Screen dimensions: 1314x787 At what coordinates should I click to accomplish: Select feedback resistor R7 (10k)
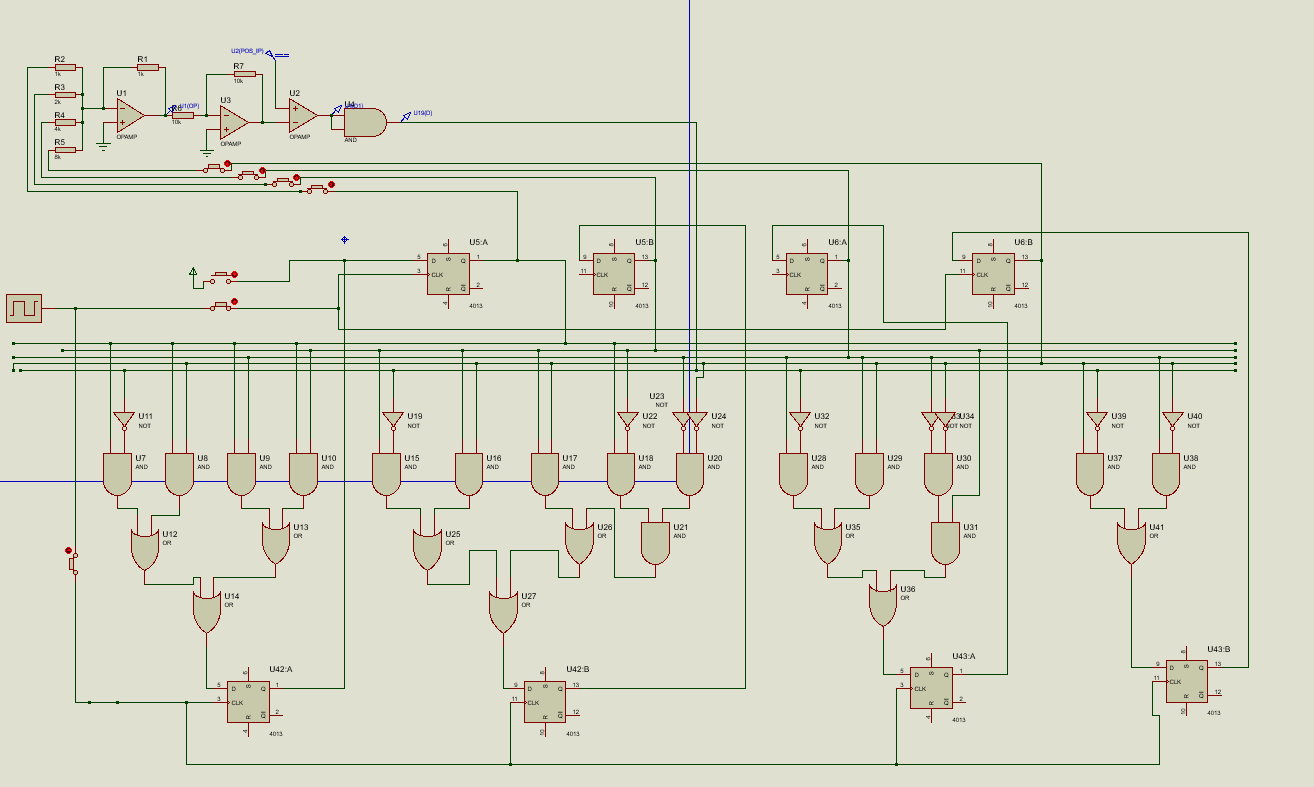click(x=245, y=74)
